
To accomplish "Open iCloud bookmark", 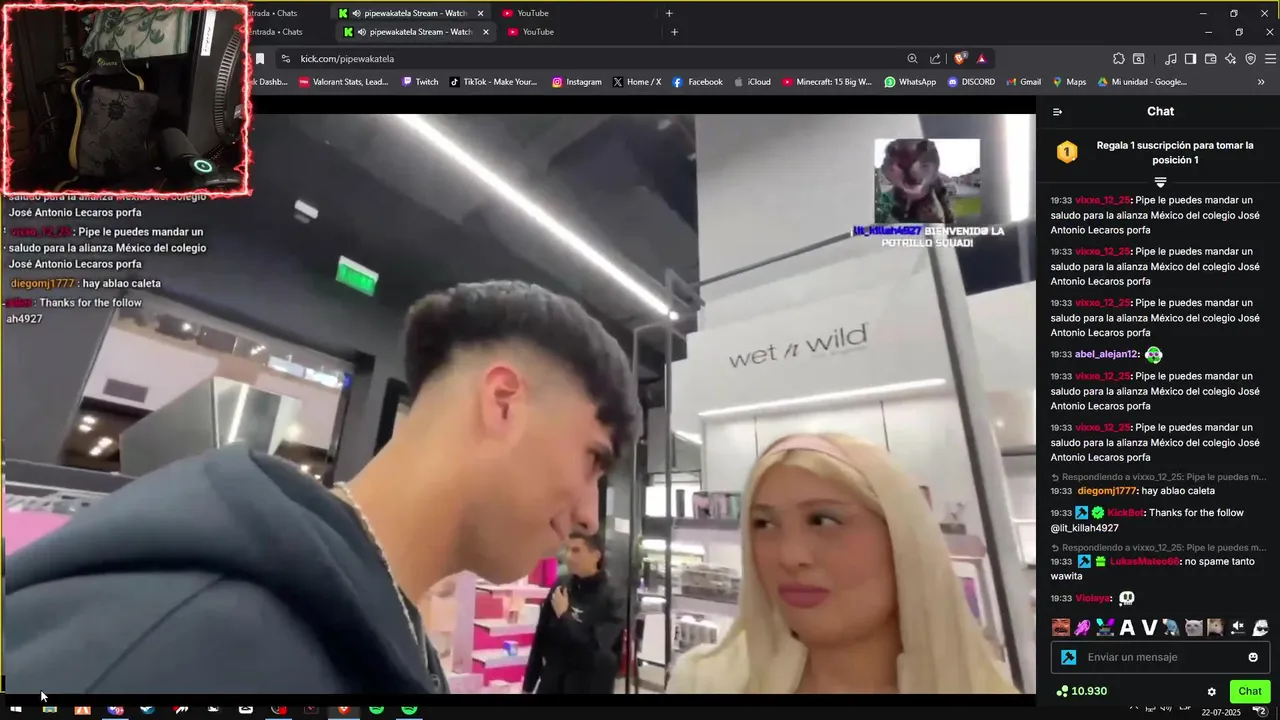I will click(752, 82).
